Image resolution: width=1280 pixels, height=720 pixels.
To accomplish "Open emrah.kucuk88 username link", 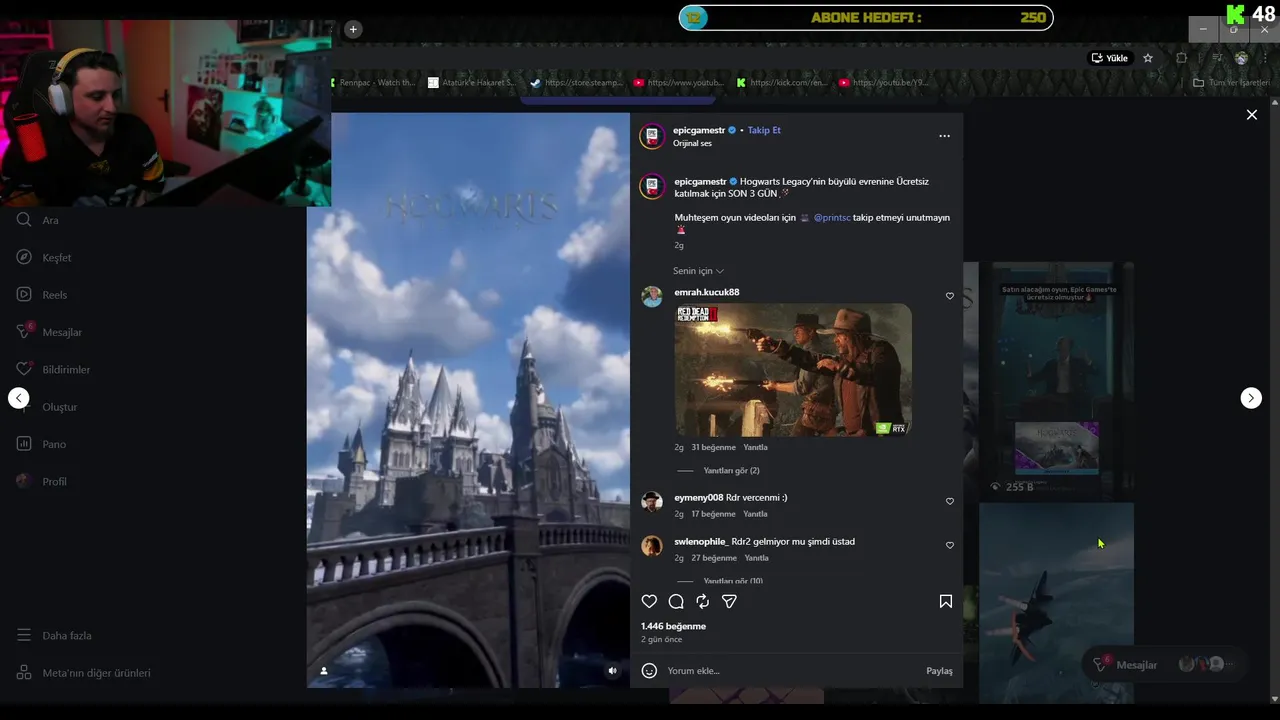I will click(x=707, y=292).
